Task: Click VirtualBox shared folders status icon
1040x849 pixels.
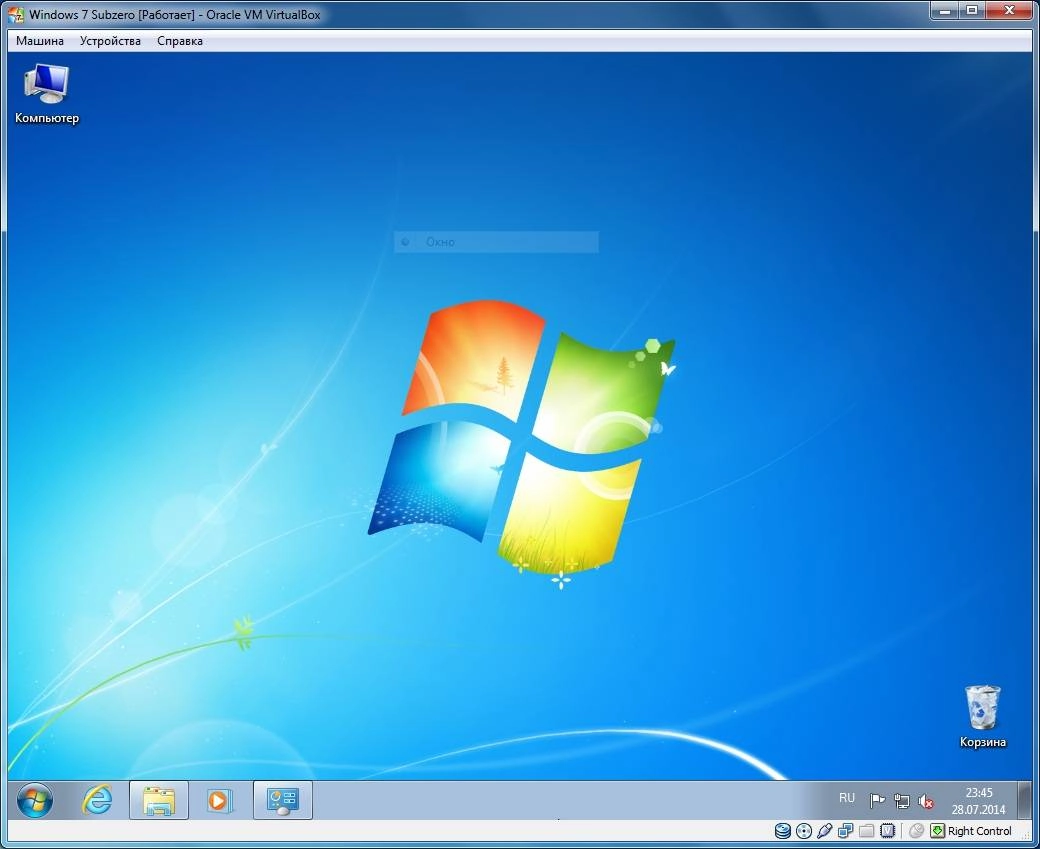Action: click(x=866, y=830)
